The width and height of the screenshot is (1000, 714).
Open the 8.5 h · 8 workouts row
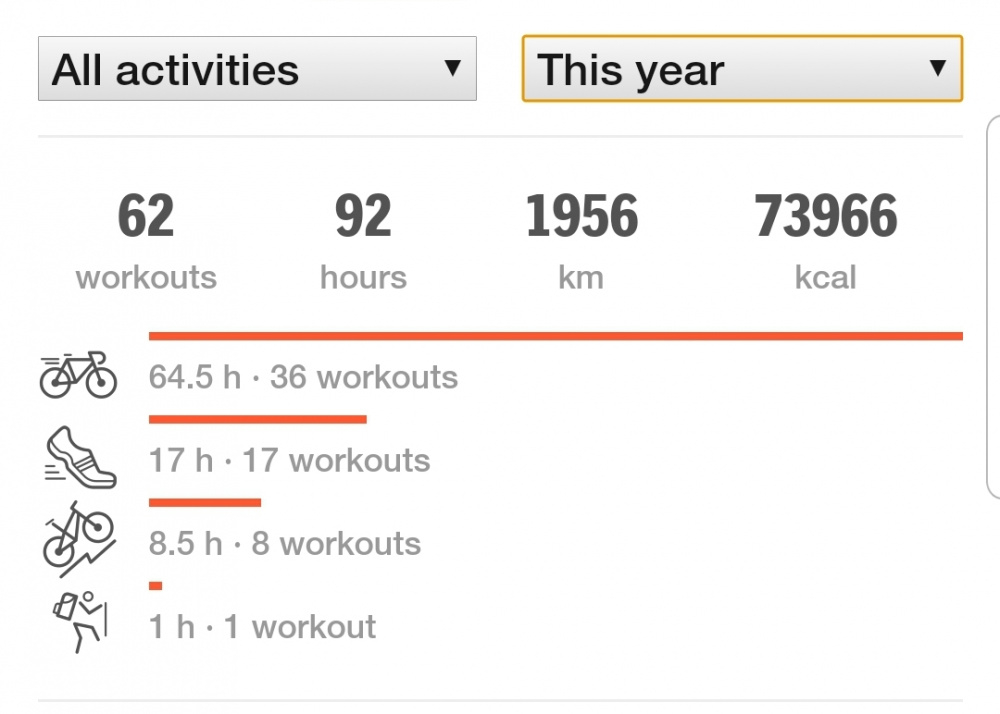285,544
